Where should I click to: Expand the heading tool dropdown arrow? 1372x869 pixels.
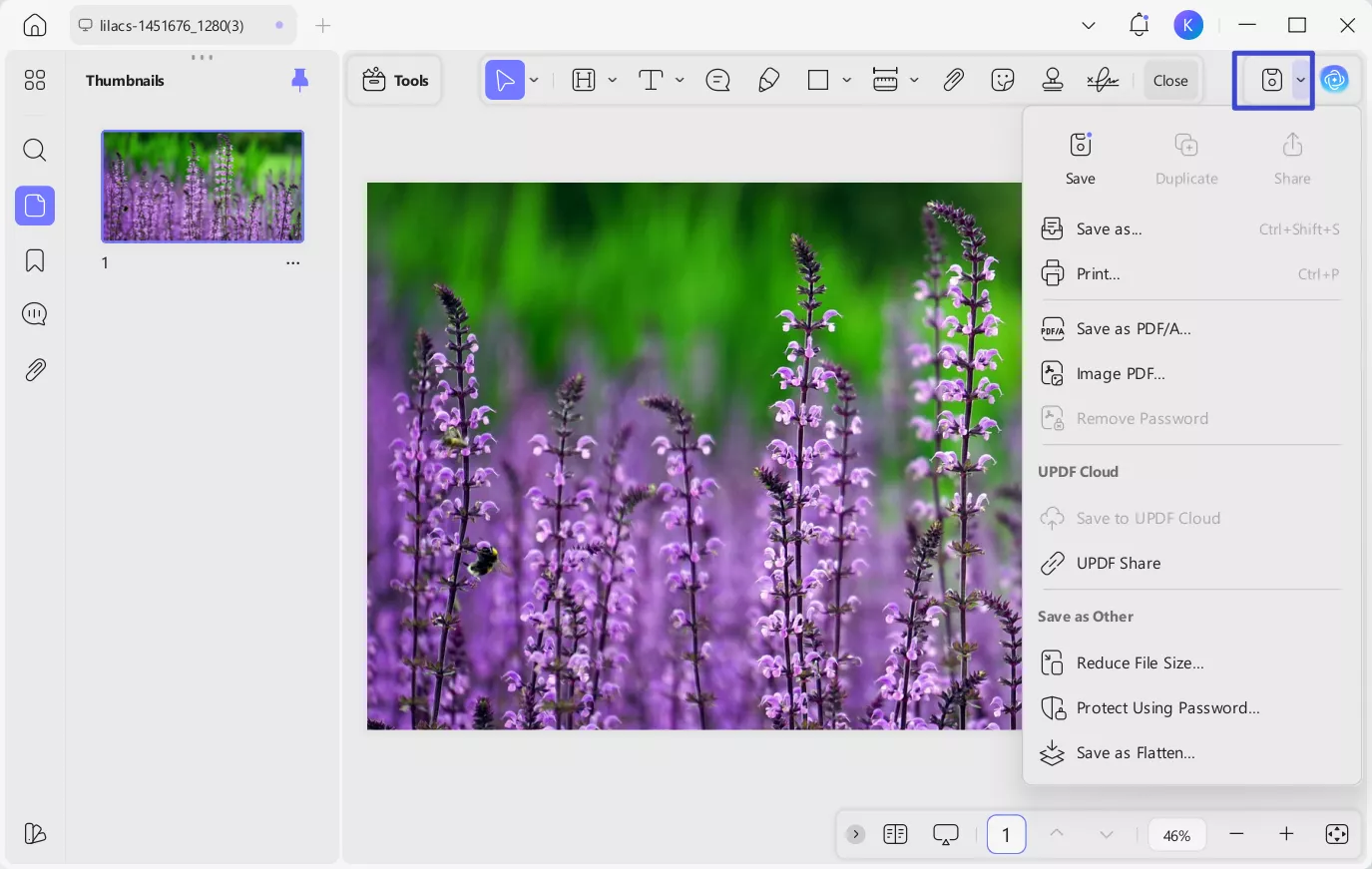pyautogui.click(x=613, y=80)
